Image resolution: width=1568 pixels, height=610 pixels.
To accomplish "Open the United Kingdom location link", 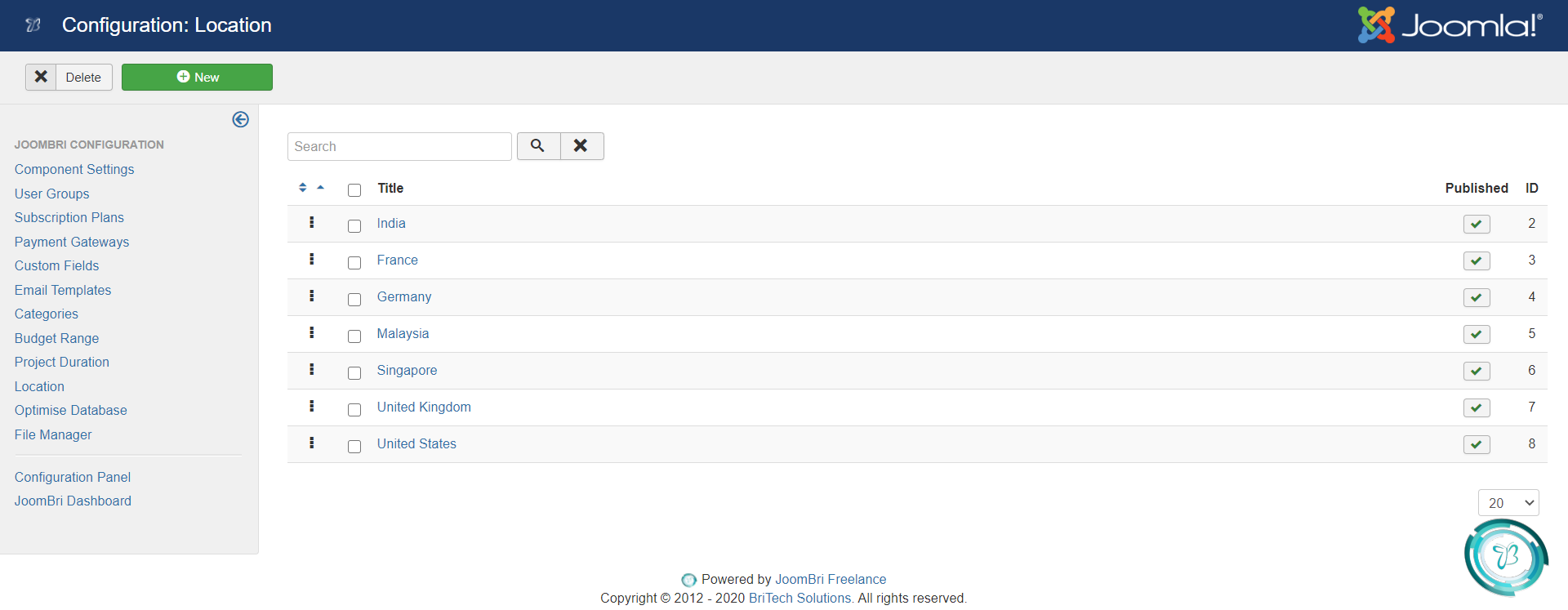I will [424, 407].
